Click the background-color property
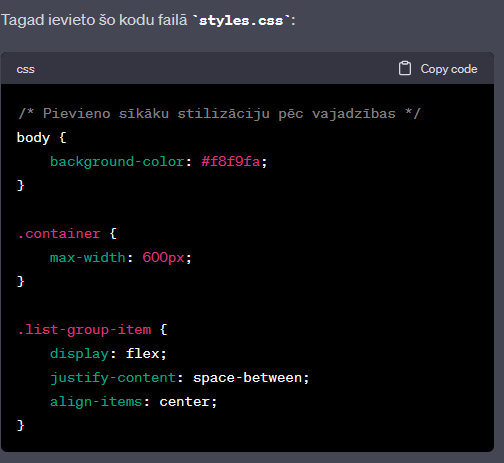This screenshot has width=504, height=463. coord(117,162)
